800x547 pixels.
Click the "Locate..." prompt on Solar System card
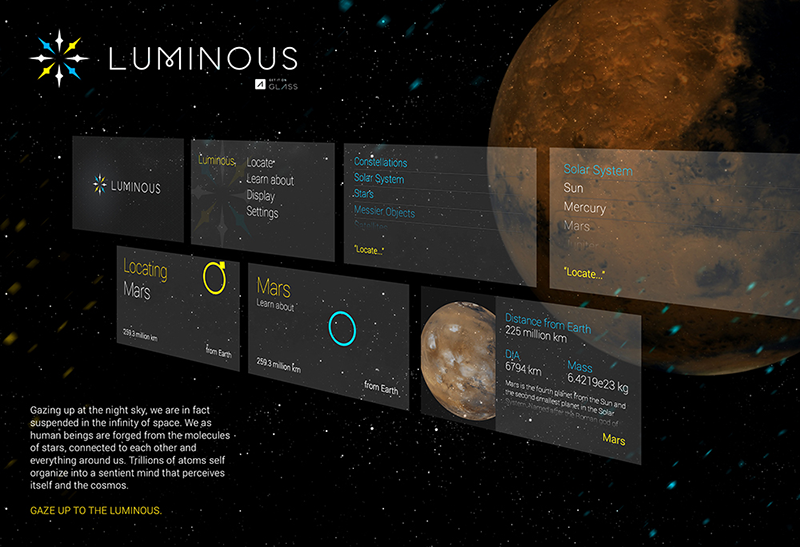[x=584, y=273]
